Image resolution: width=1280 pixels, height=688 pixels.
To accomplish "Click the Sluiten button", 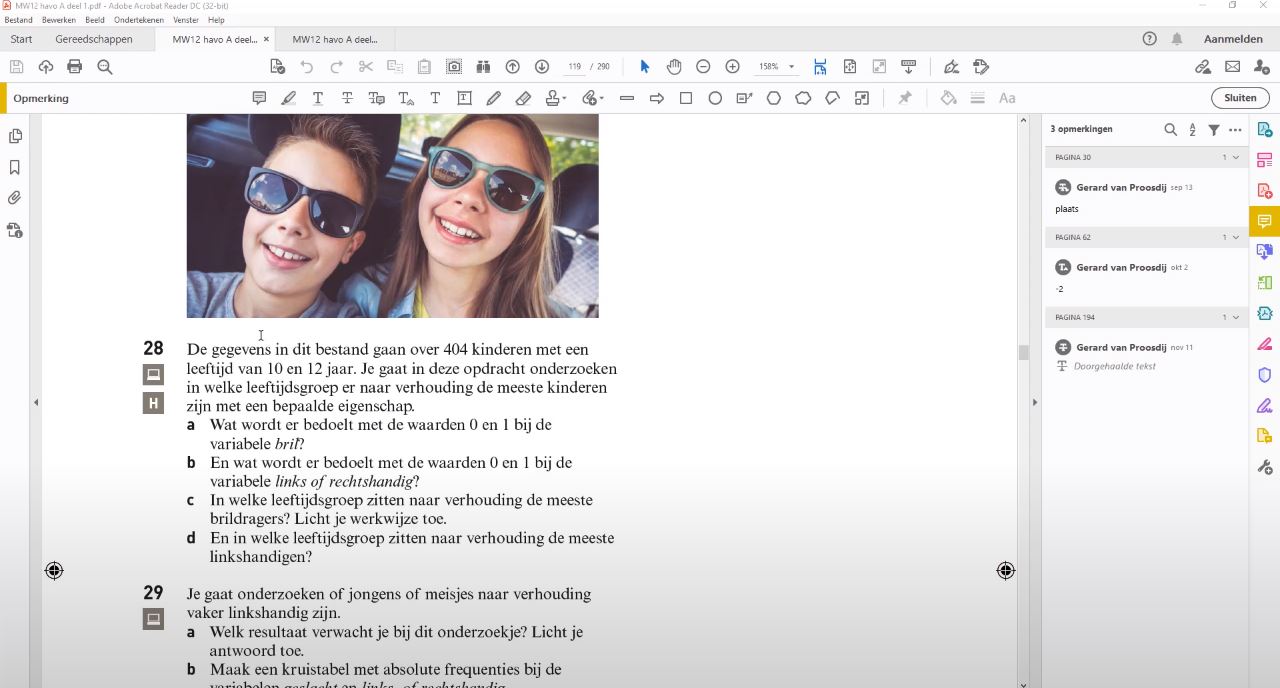I will pos(1240,98).
